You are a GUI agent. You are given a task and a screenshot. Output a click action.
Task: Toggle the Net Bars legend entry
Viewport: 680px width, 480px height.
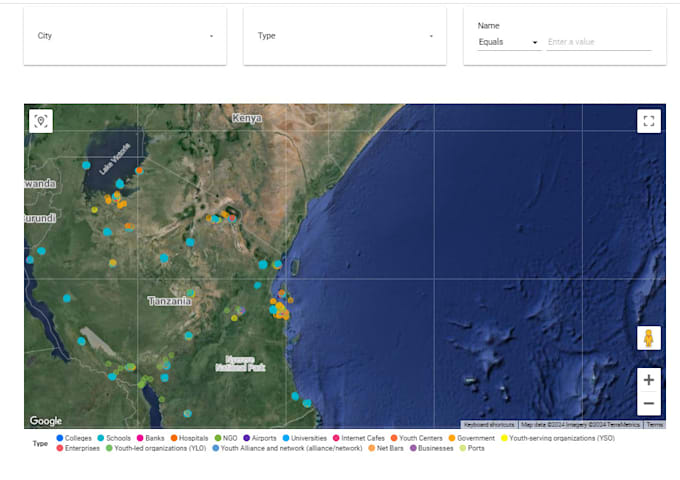[x=386, y=448]
